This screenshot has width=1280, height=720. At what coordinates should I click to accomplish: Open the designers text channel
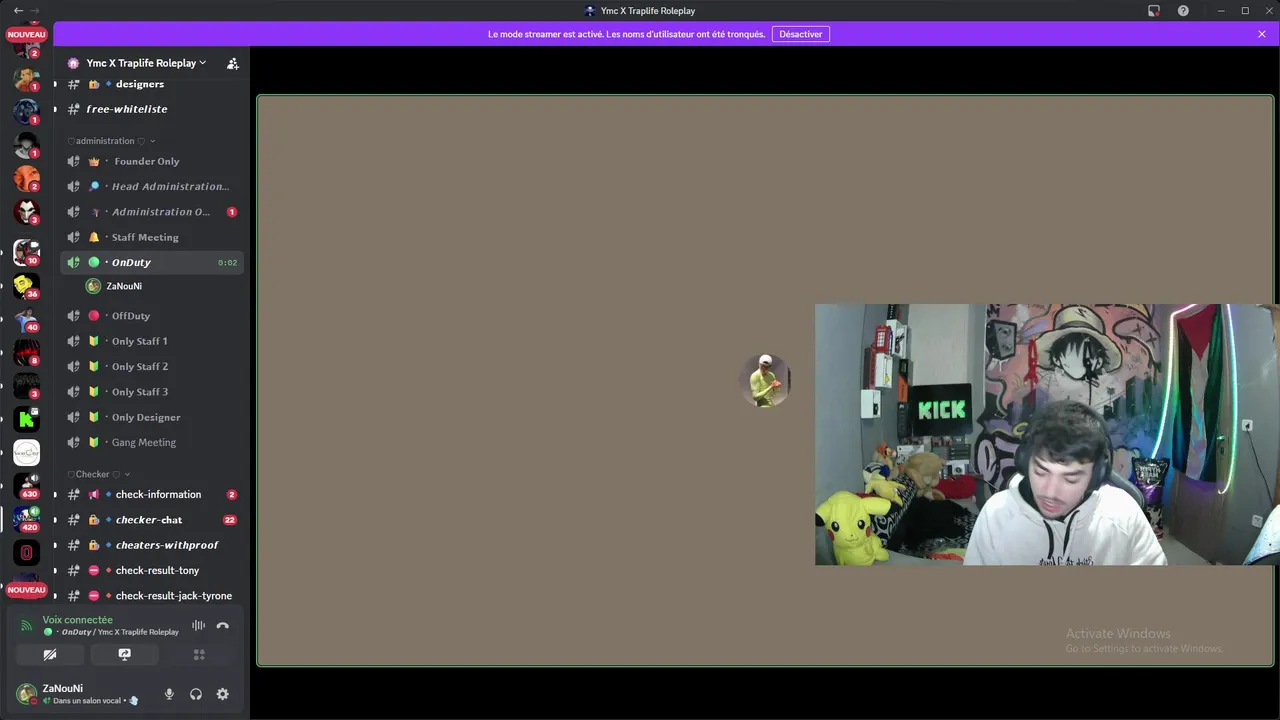(151, 84)
